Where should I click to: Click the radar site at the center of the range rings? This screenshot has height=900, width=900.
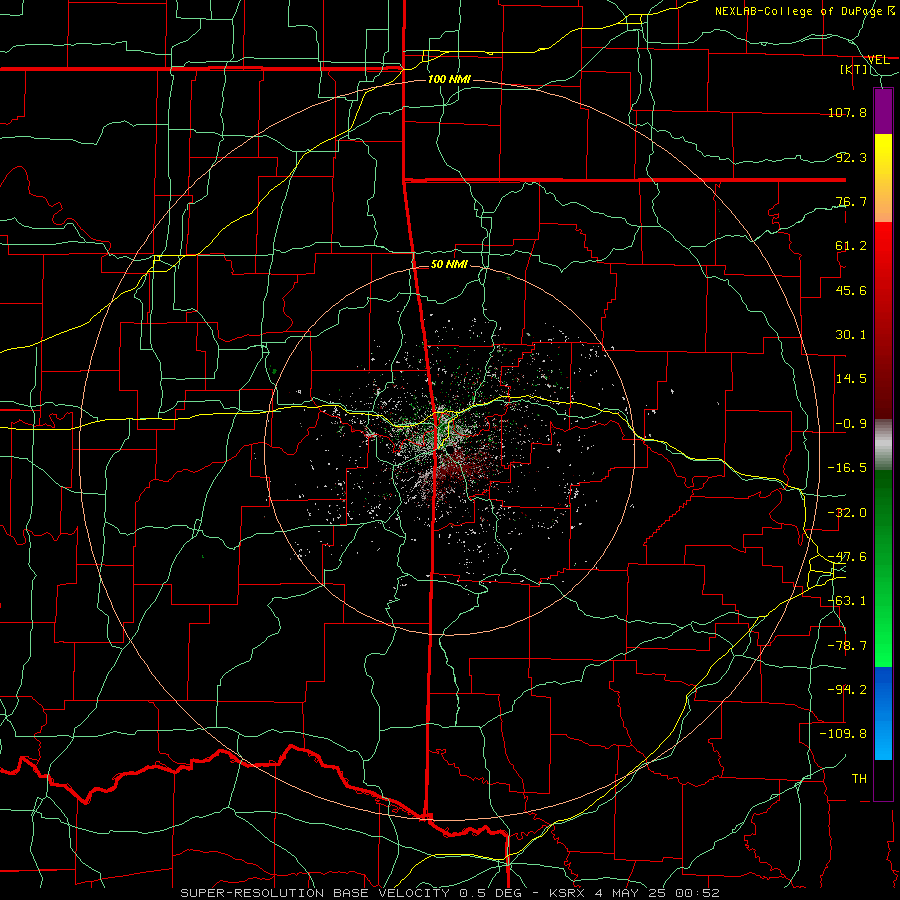coord(450,450)
